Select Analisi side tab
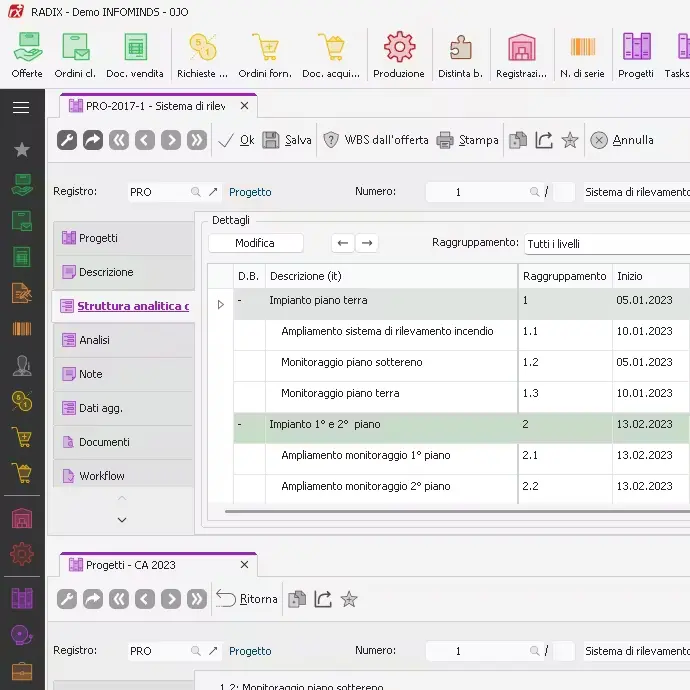Screen dimensions: 690x690 124,340
